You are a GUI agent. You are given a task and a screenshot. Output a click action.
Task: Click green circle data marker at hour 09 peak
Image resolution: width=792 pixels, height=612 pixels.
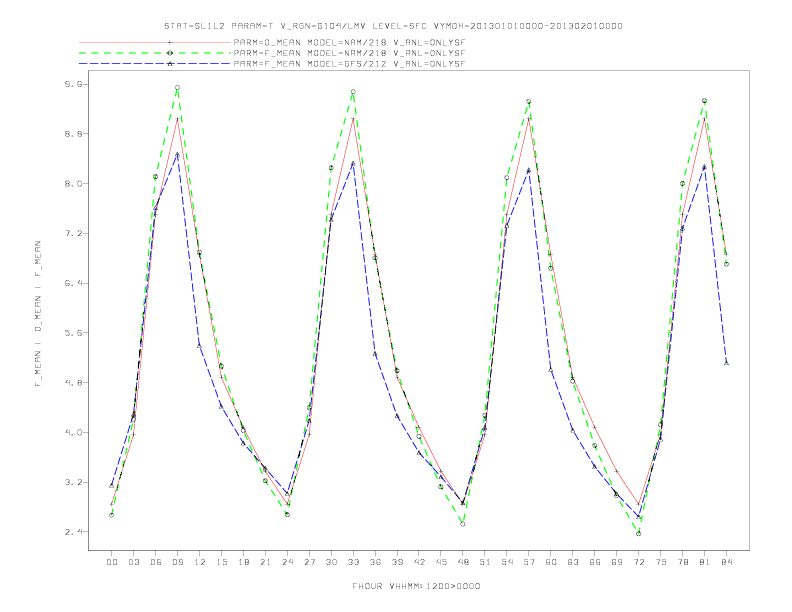tap(177, 88)
